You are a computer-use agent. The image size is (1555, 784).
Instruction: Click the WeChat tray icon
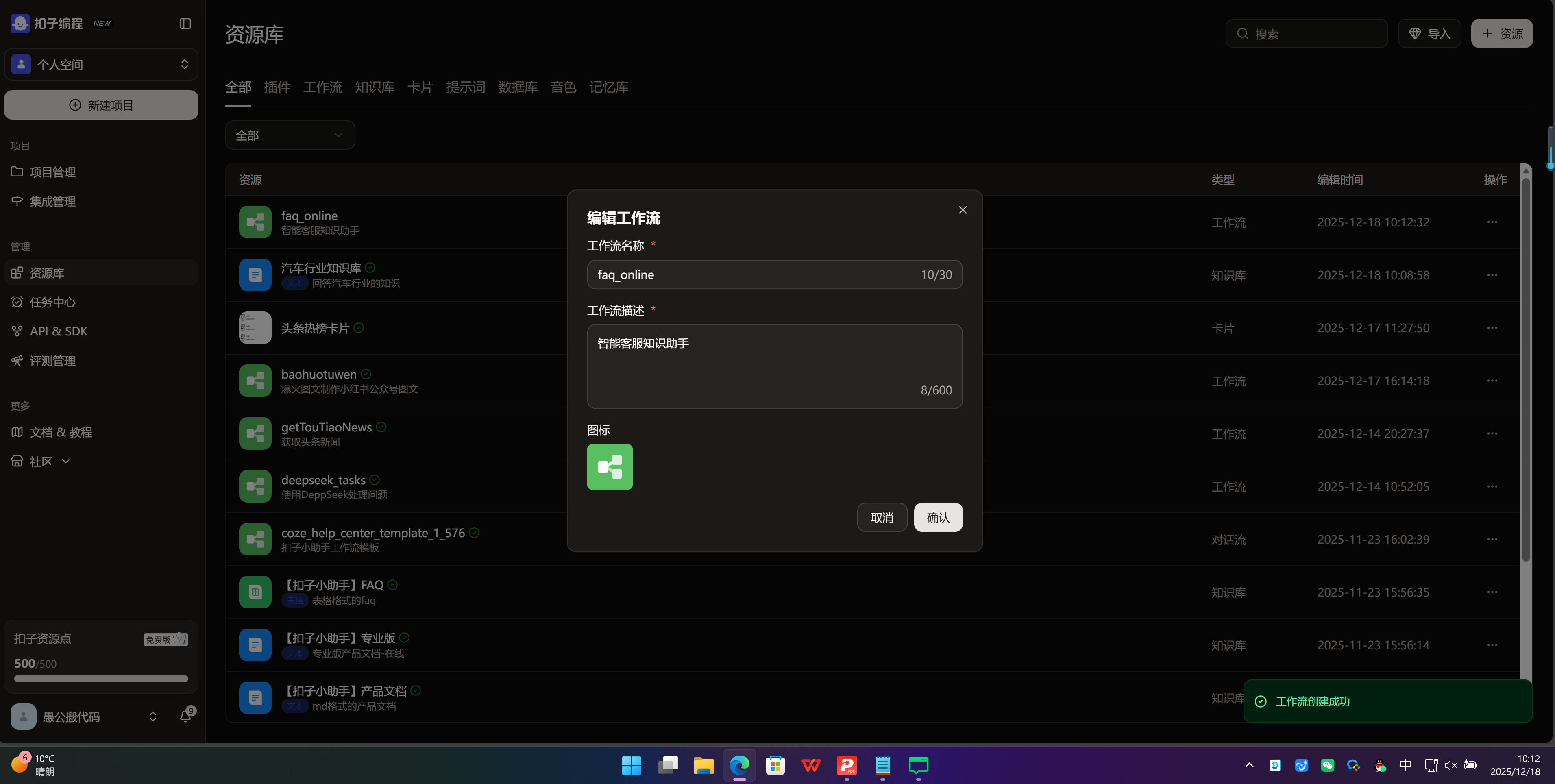pyautogui.click(x=1327, y=765)
